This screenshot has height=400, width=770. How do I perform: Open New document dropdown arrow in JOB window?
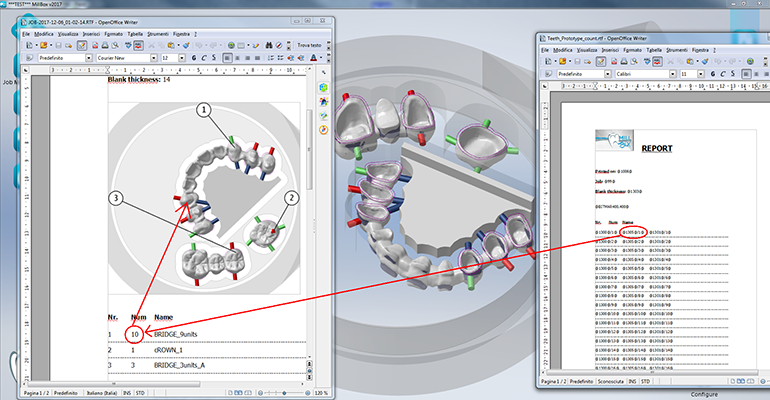point(36,45)
